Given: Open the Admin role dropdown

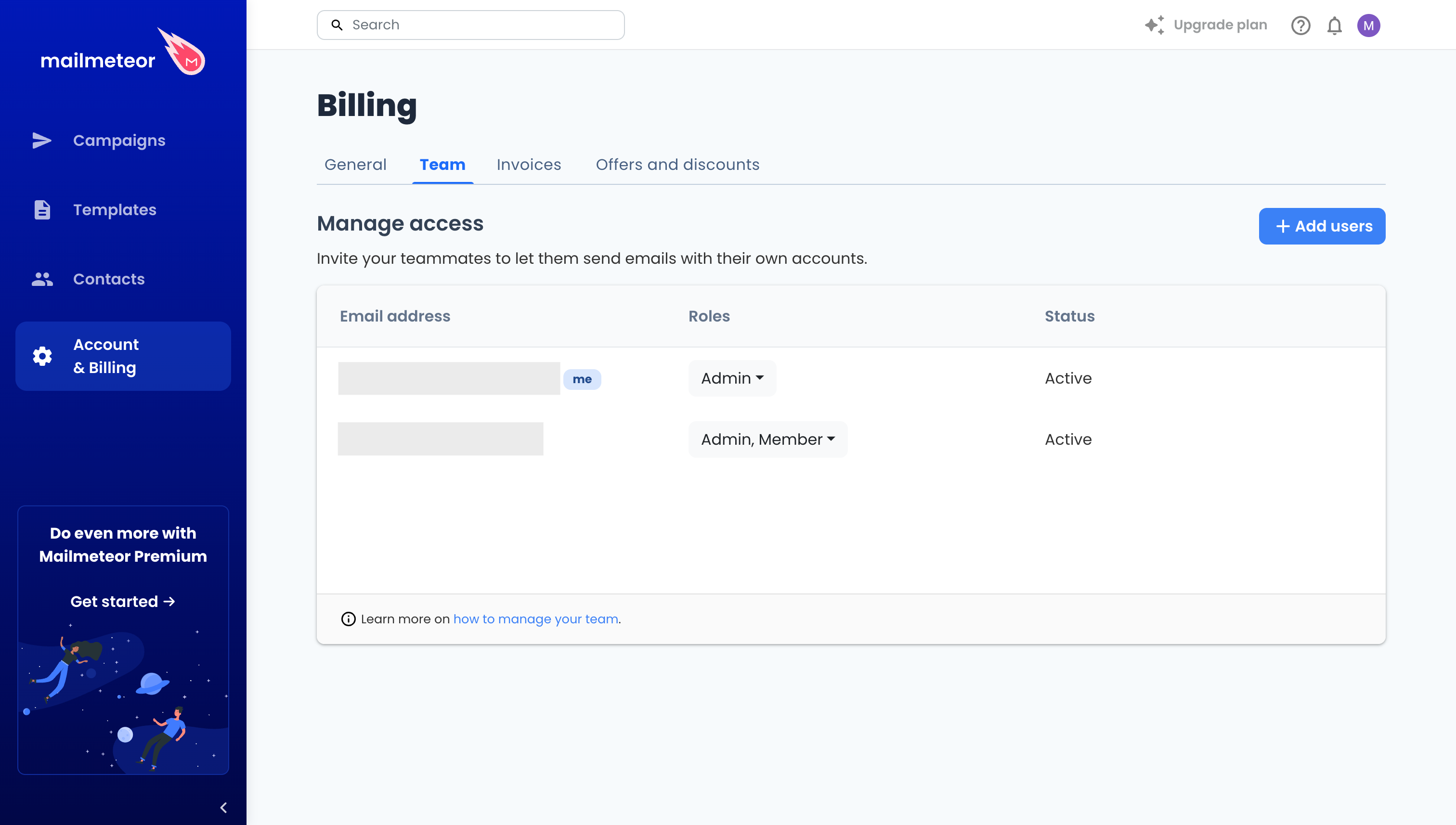Looking at the screenshot, I should [x=732, y=378].
